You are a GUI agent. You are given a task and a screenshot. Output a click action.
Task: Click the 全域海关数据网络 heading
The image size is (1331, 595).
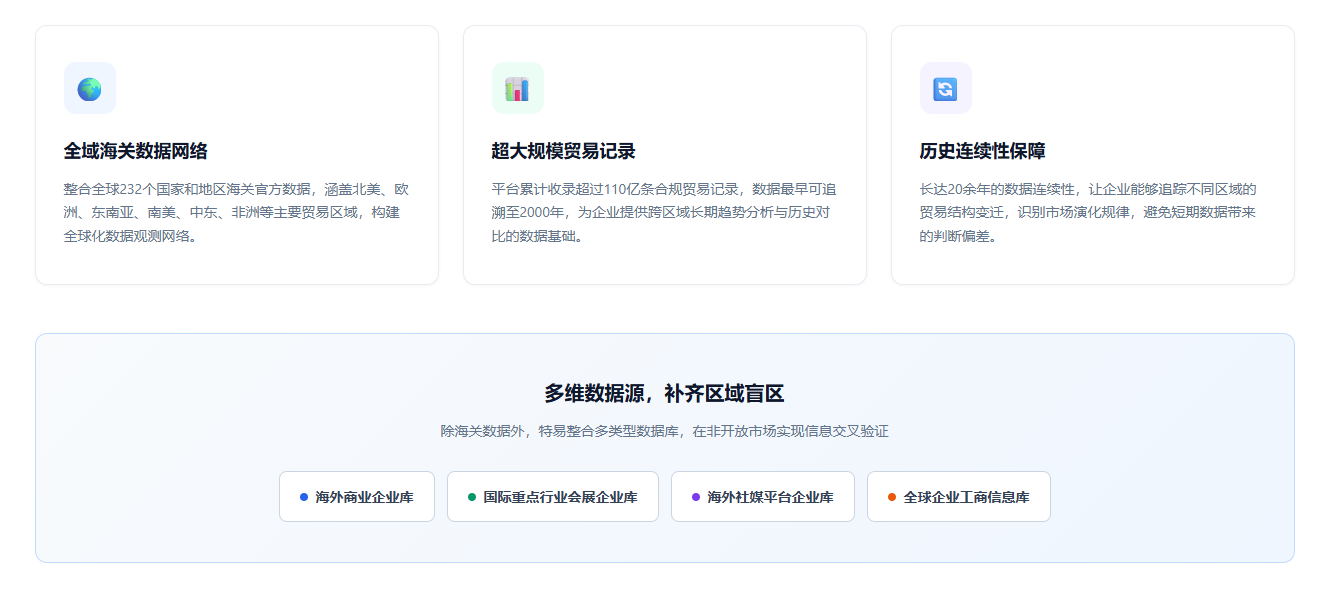coord(136,151)
